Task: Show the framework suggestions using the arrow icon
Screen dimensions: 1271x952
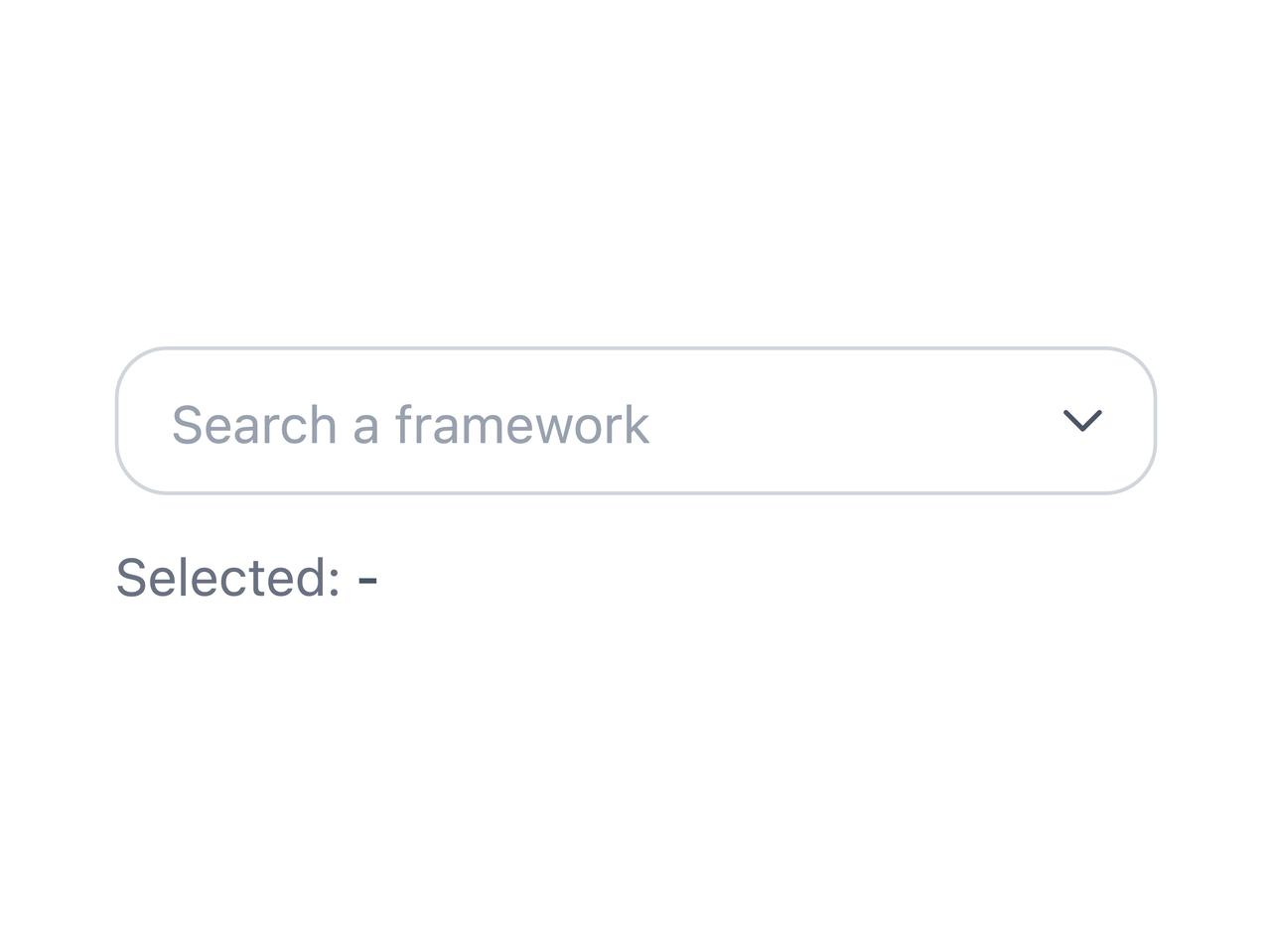Action: coord(1082,421)
